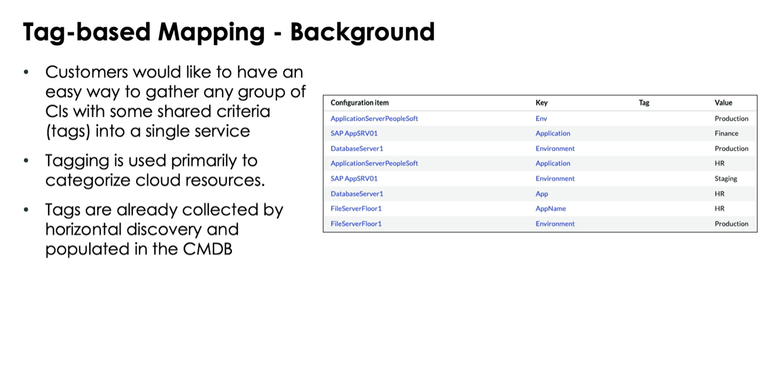The image size is (769, 366).
Task: Select Environment key in the Staging row
Action: (555, 179)
